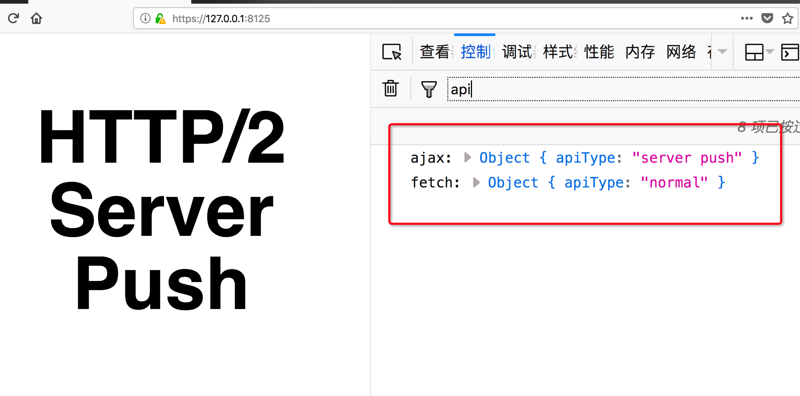Click the "ajax:" log label

coord(431,158)
